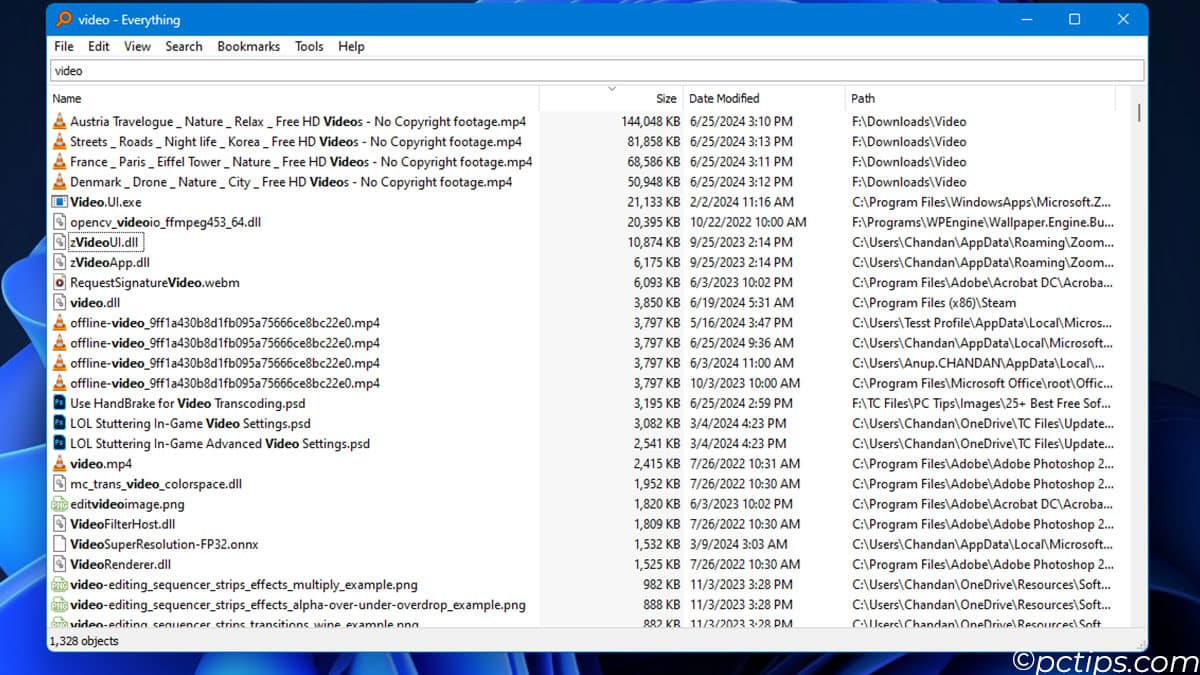Click the vertical scrollbar thumb

click(1139, 112)
